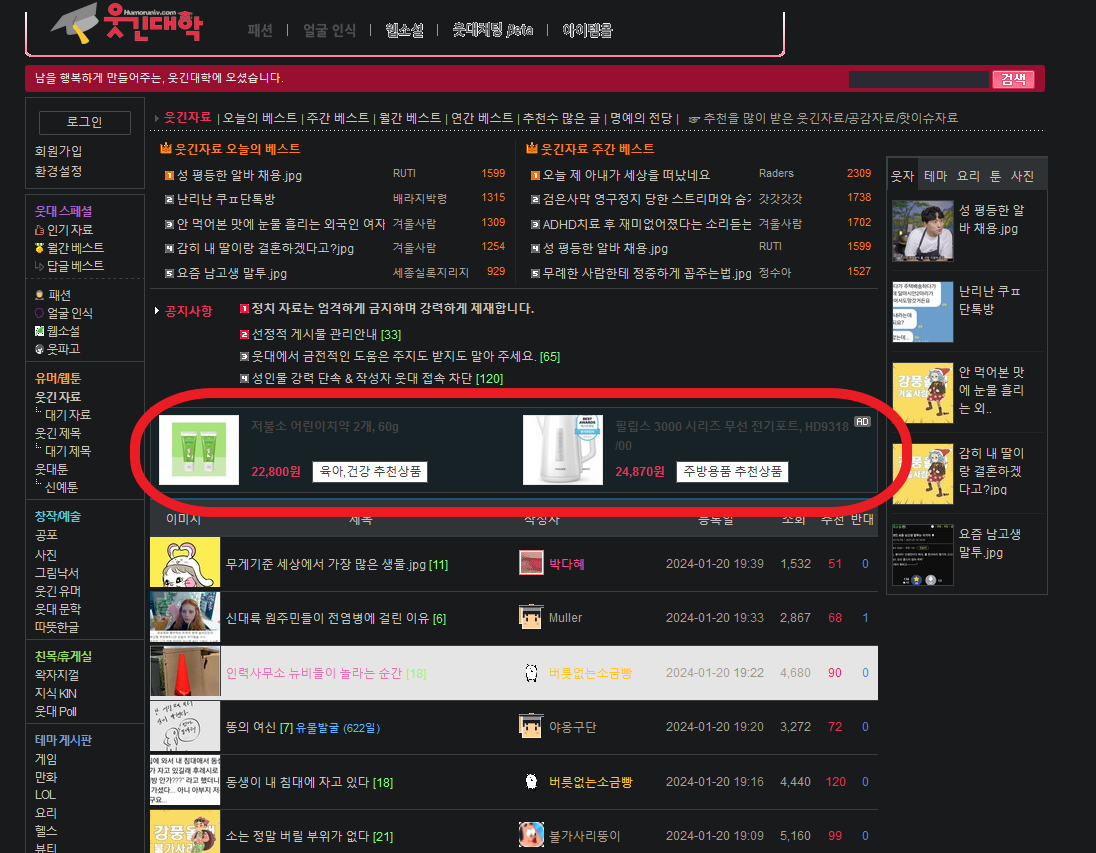Click Muller's pixel avatar icon

[x=531, y=618]
